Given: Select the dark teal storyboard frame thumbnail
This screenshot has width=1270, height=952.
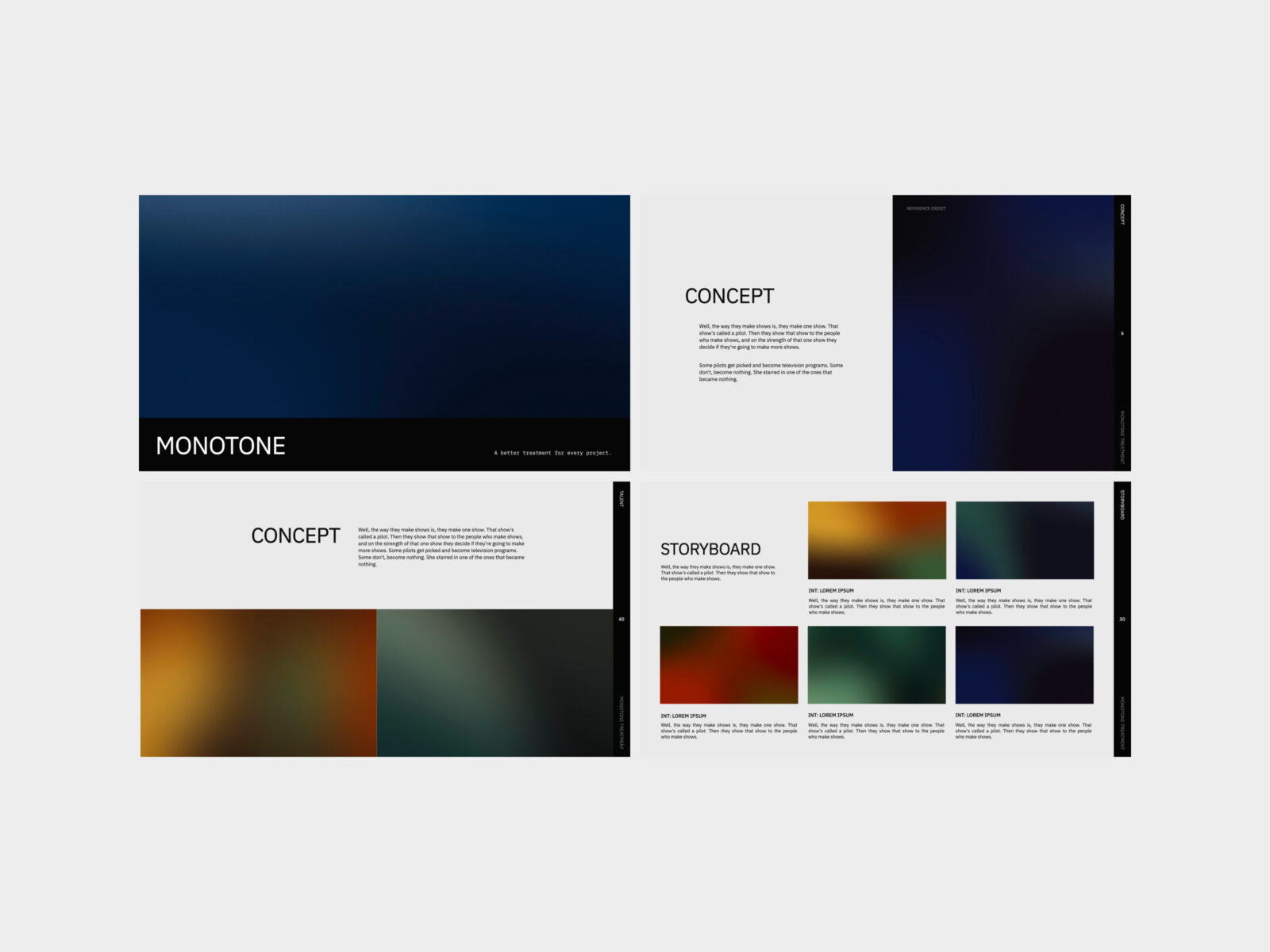Looking at the screenshot, I should coord(1026,539).
